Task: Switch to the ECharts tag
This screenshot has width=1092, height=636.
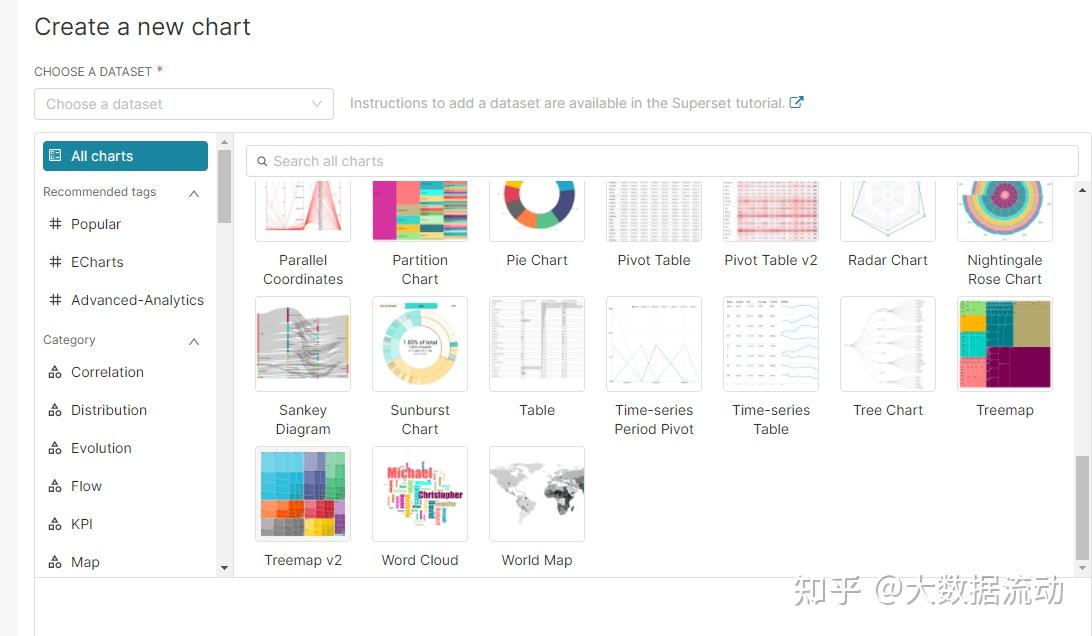Action: [x=95, y=262]
